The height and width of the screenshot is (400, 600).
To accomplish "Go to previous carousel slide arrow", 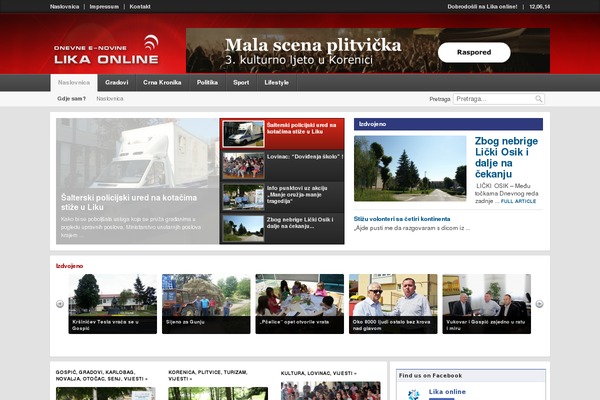I will click(60, 304).
